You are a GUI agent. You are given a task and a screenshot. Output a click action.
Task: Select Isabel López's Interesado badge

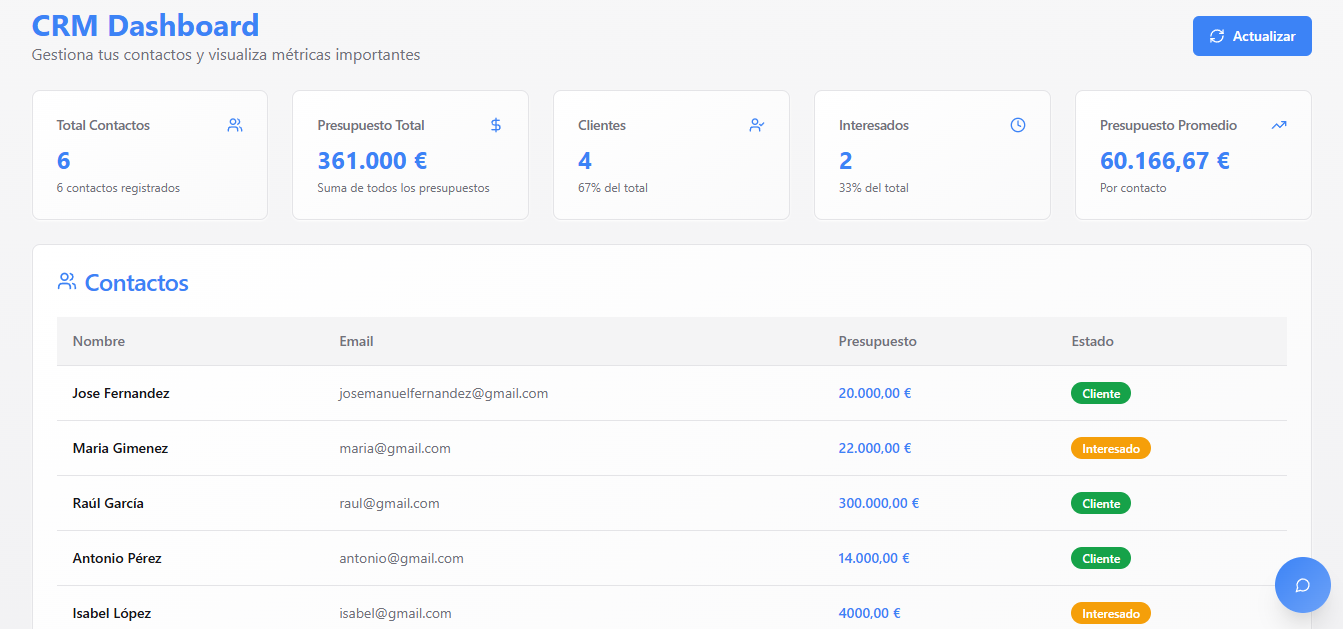tap(1110, 612)
